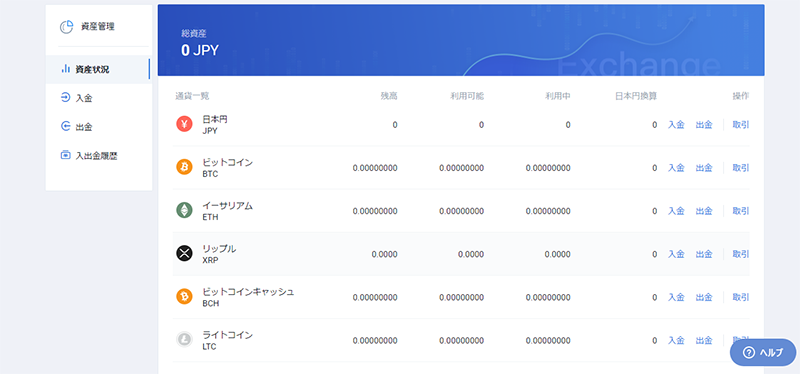
Task: Click the 入金 arrow icon in sidebar
Action: [x=65, y=97]
